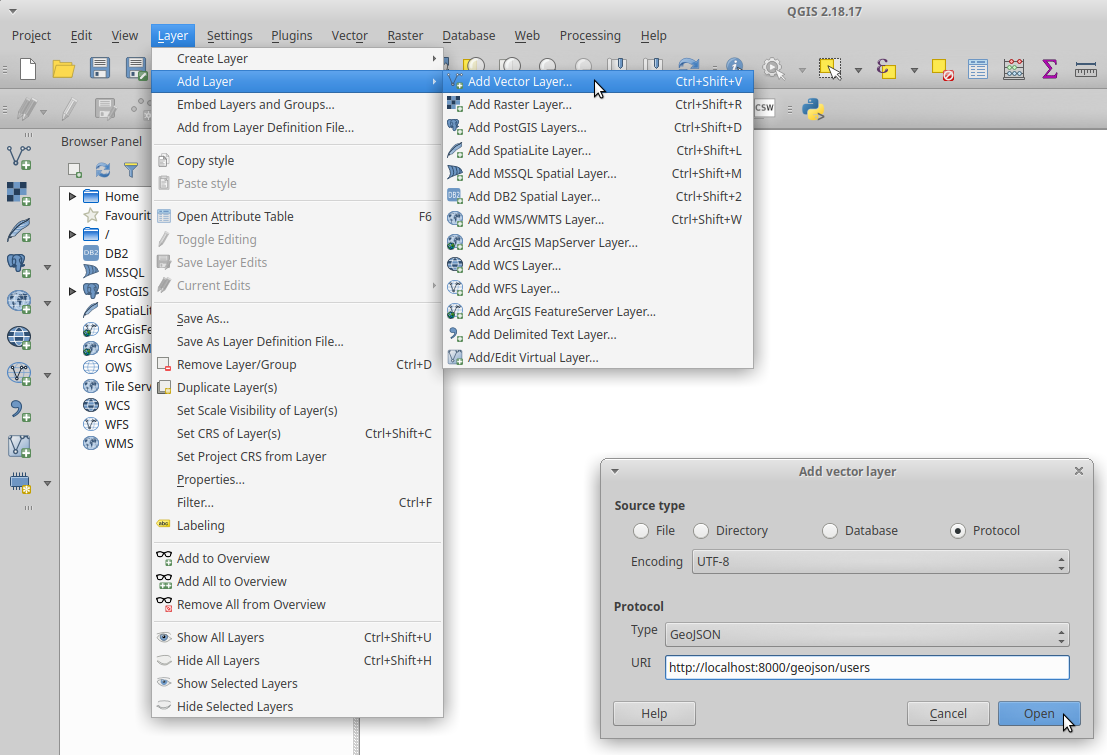The width and height of the screenshot is (1107, 755).
Task: Click the Browser Panel filter funnel icon
Action: click(x=131, y=170)
